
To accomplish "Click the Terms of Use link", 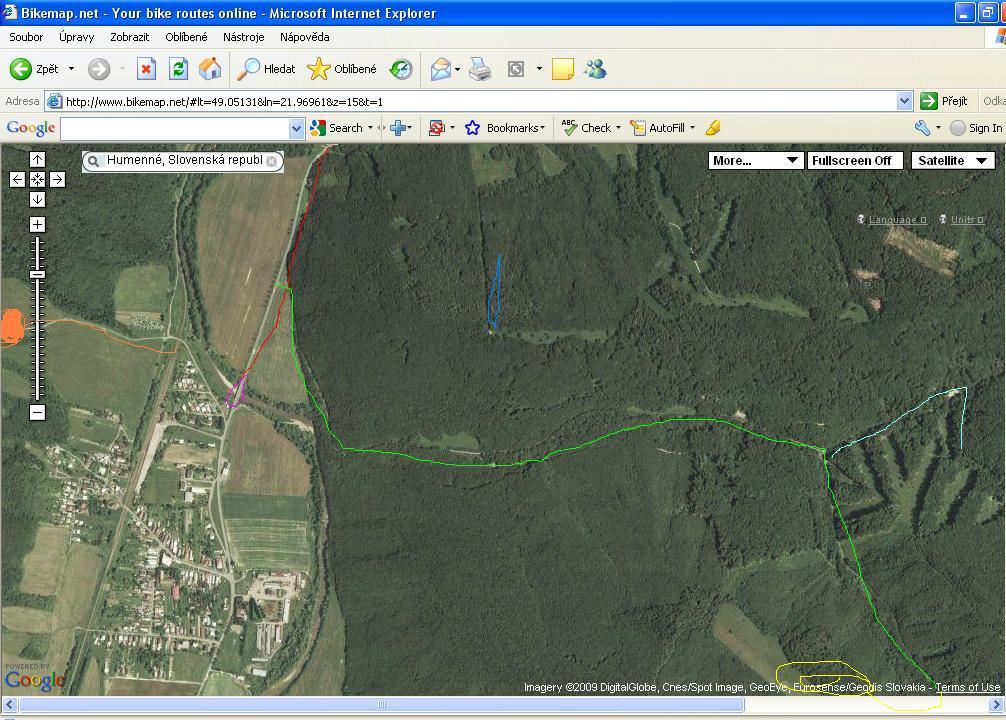I will point(967,687).
